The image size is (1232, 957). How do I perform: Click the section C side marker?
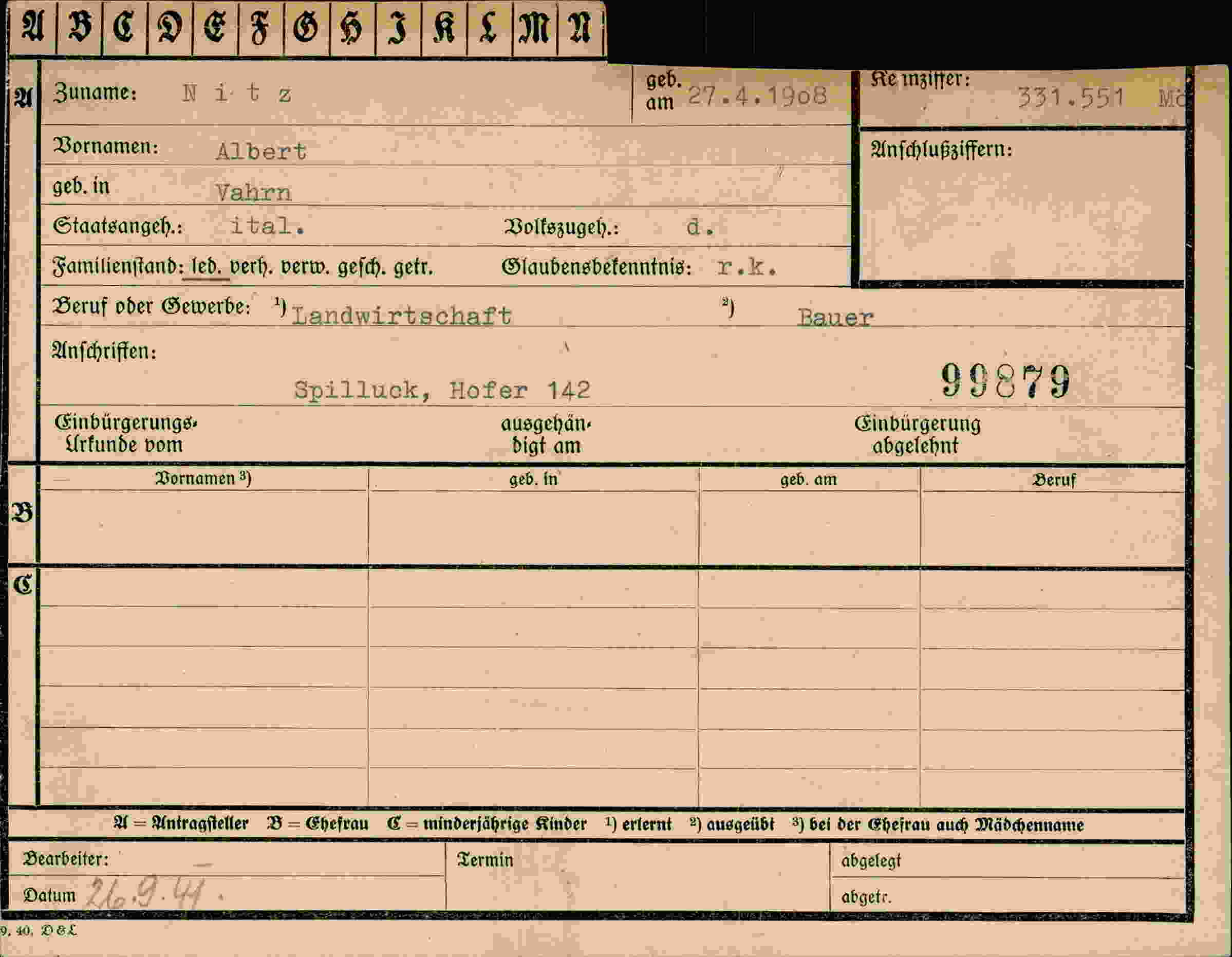23,585
